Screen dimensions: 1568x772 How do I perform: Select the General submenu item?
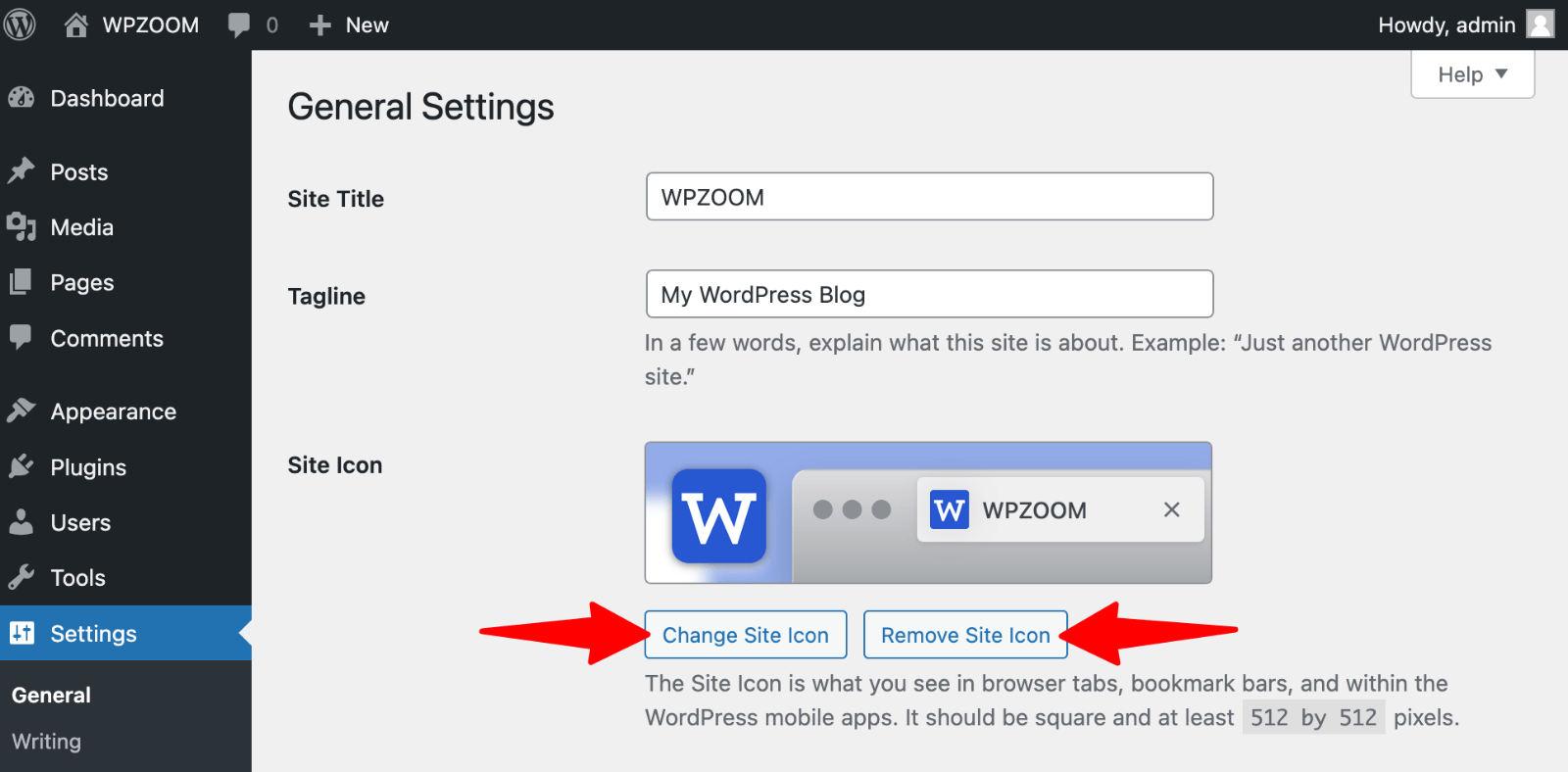(x=51, y=696)
